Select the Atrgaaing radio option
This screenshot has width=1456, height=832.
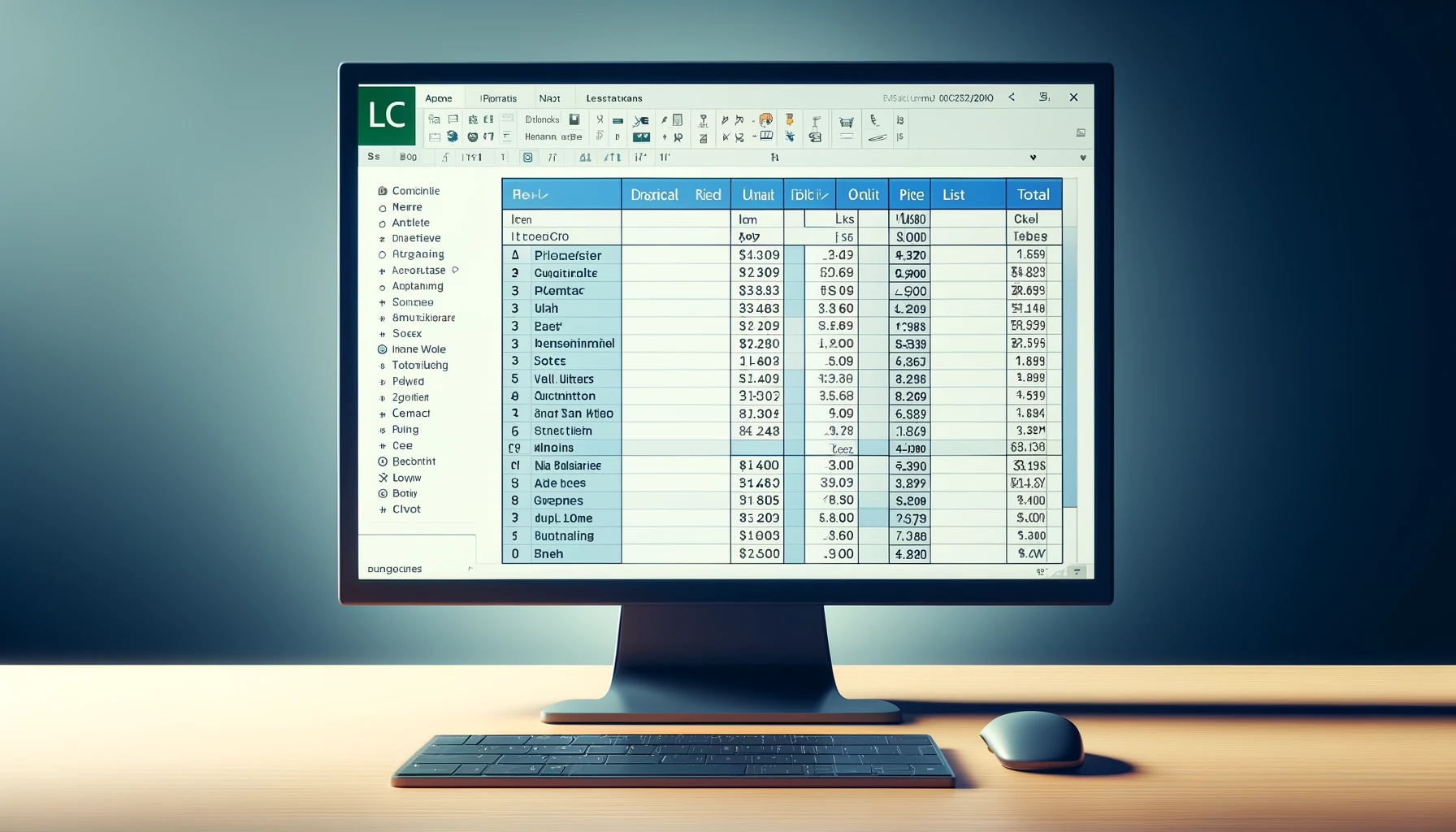pos(382,255)
